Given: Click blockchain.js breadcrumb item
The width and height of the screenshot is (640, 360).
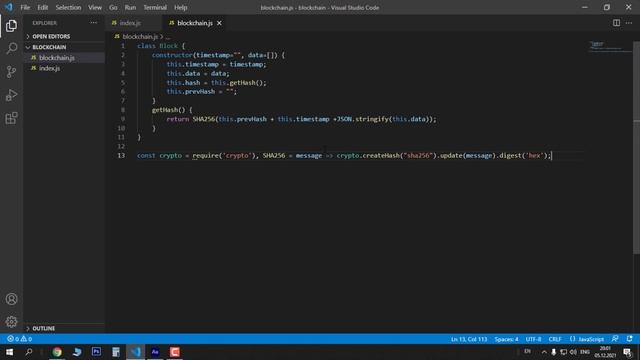Looking at the screenshot, I should coord(140,36).
